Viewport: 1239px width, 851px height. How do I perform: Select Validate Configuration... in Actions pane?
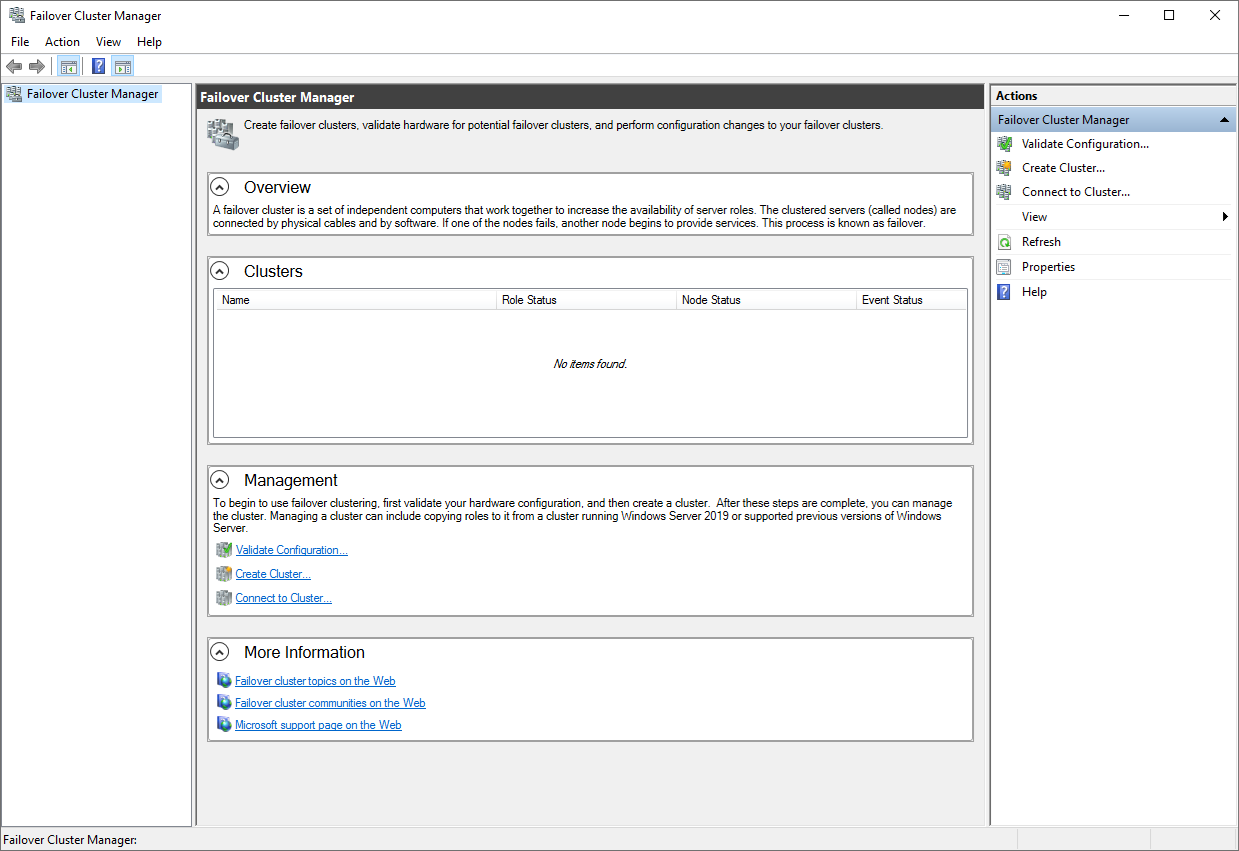pyautogui.click(x=1085, y=144)
